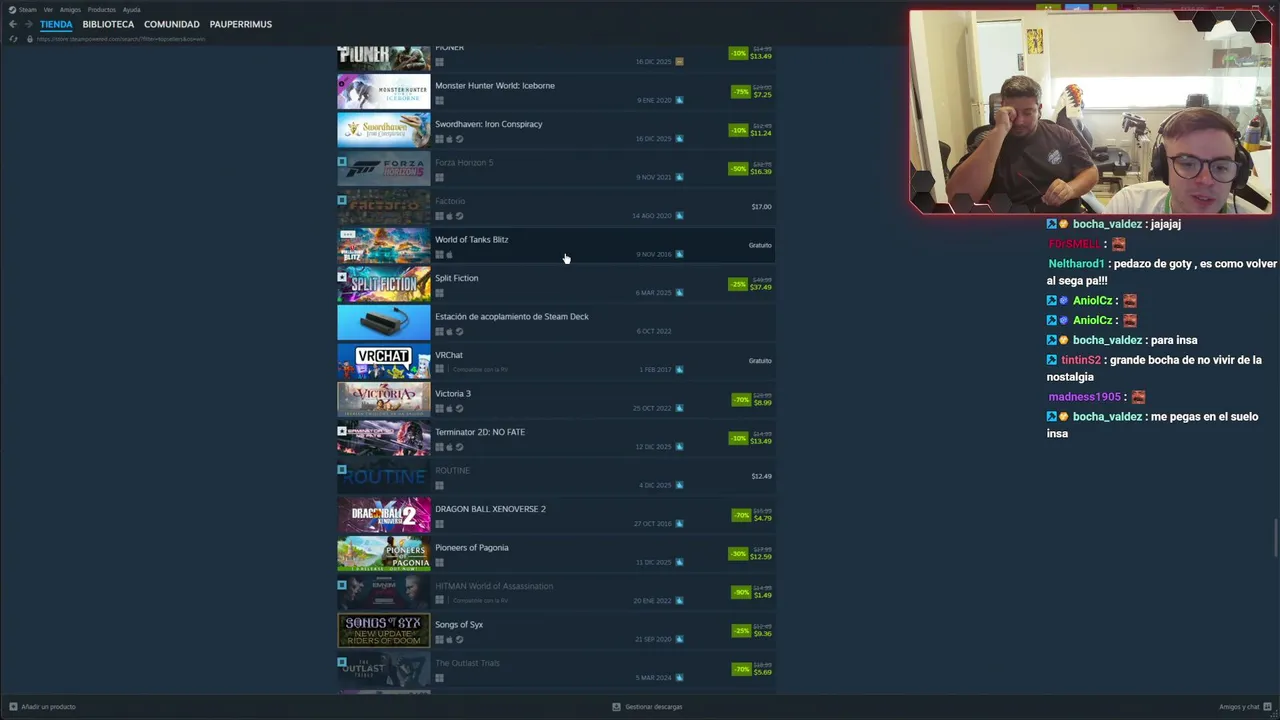Image resolution: width=1280 pixels, height=720 pixels.
Task: Click the ROUTINE game title
Action: pyautogui.click(x=452, y=471)
